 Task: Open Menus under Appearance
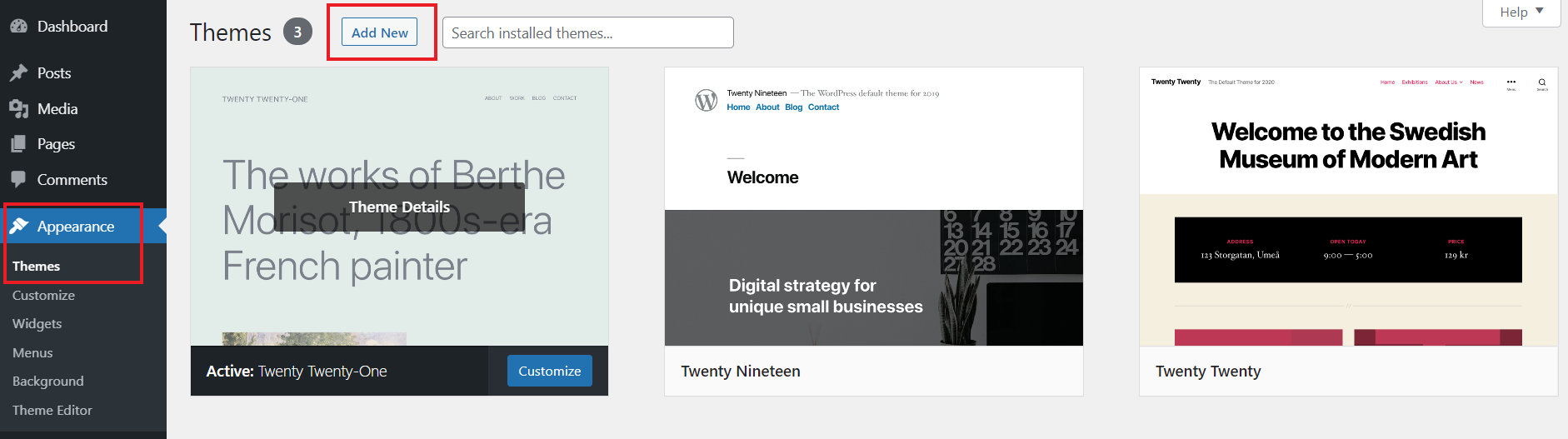point(32,353)
